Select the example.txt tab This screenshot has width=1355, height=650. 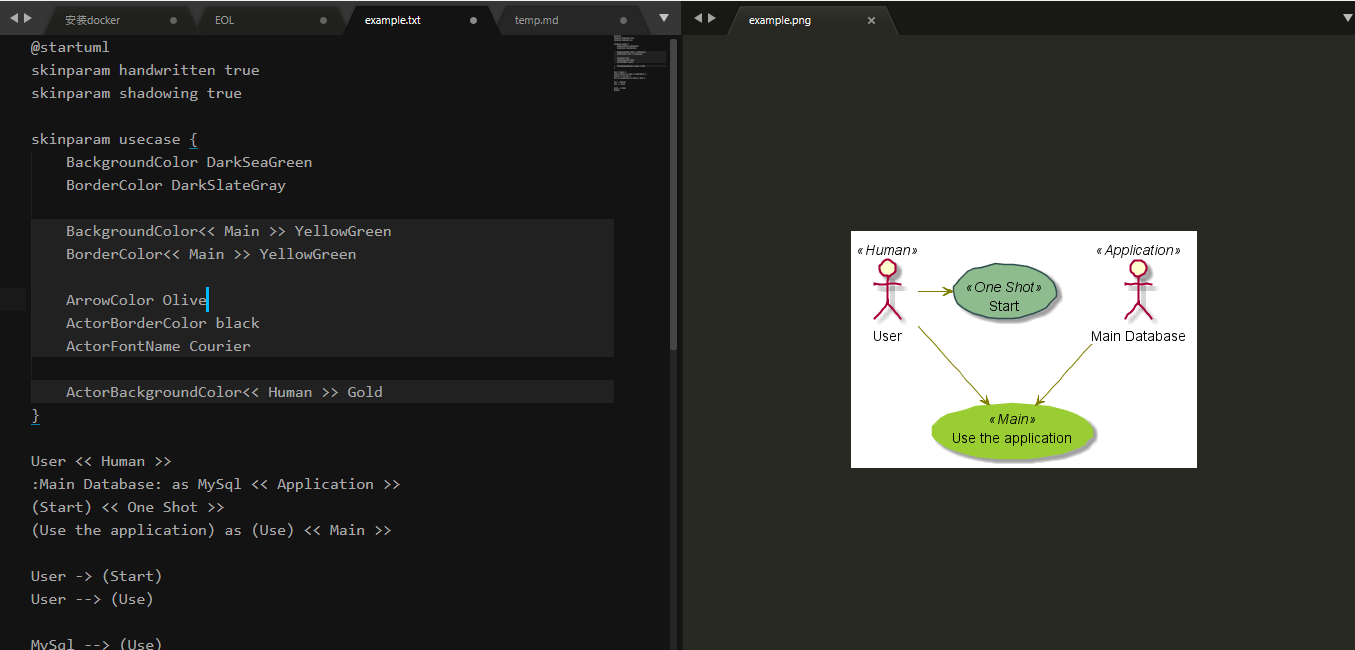(x=392, y=20)
